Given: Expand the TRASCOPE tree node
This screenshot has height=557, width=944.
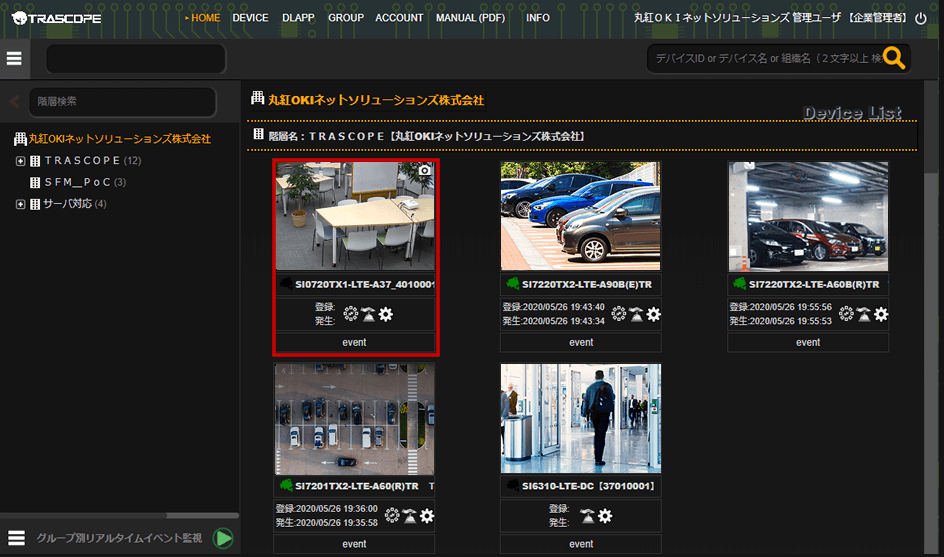Looking at the screenshot, I should [x=20, y=161].
